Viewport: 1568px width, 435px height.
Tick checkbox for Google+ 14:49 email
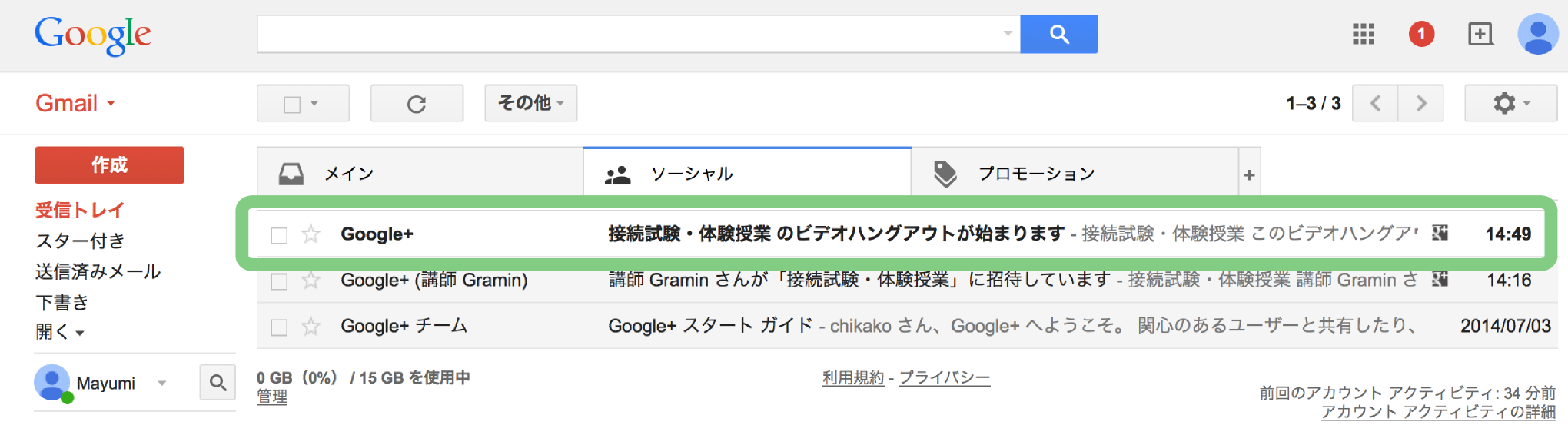279,235
